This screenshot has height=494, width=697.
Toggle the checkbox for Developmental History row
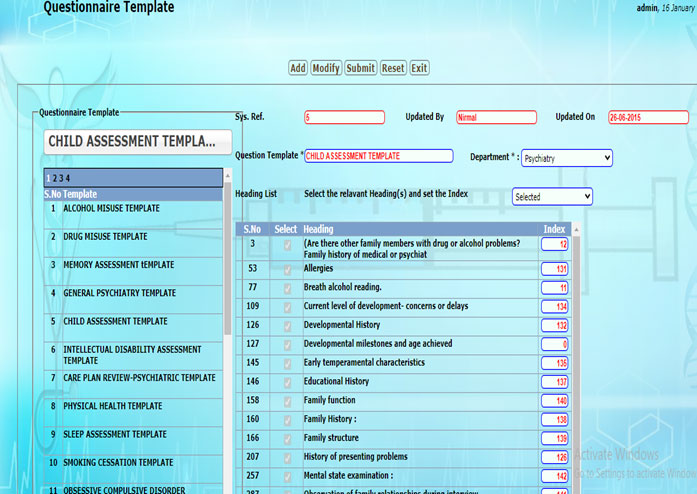(x=286, y=325)
